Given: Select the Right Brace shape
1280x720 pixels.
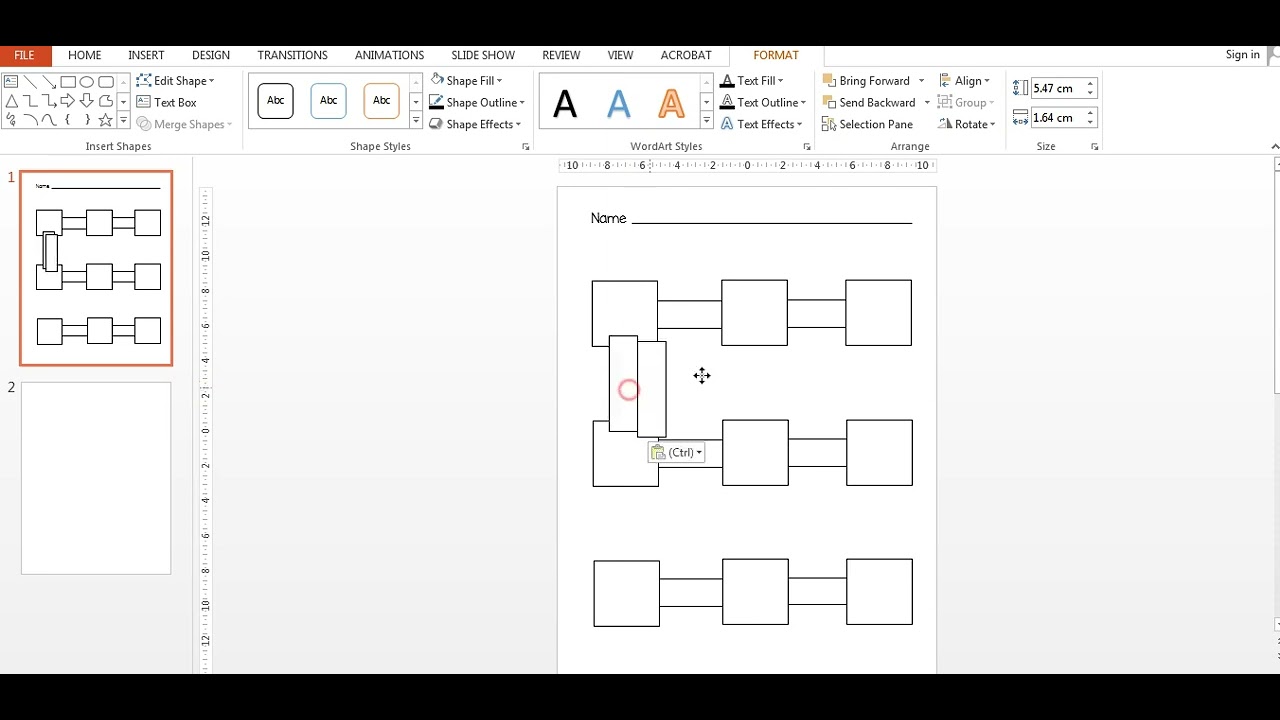Looking at the screenshot, I should point(87,120).
